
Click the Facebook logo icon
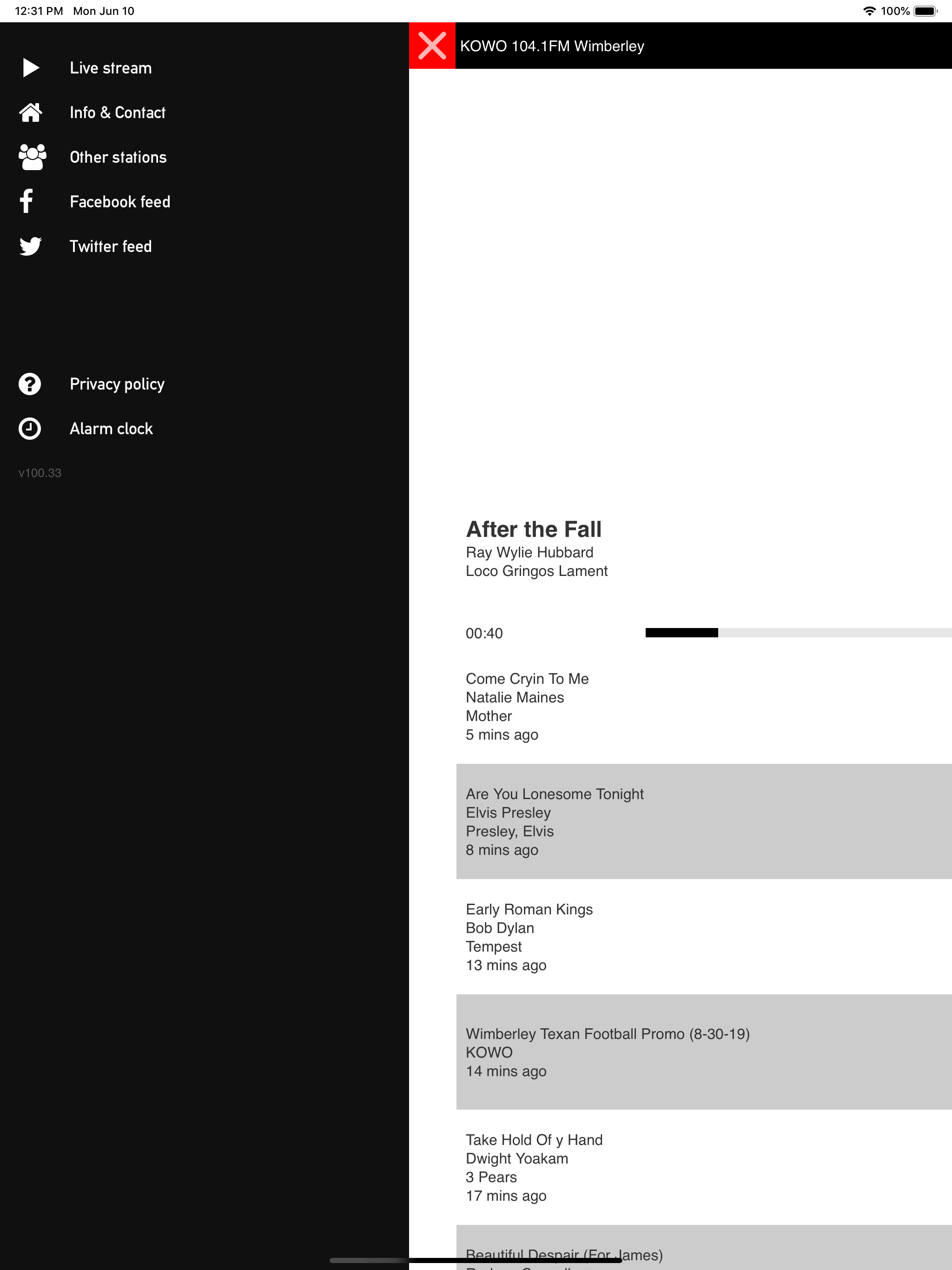pos(26,202)
